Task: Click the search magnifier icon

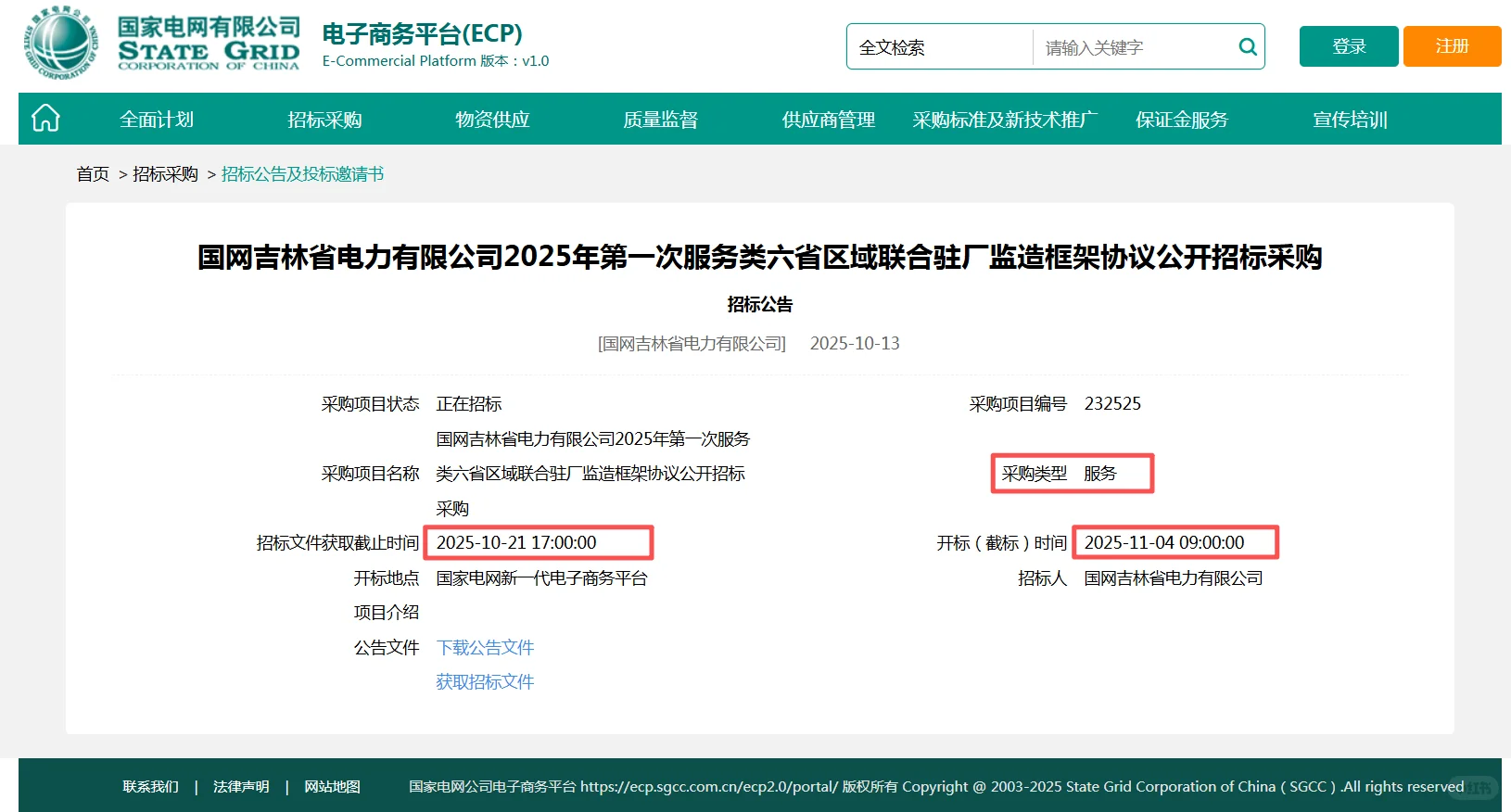Action: [x=1248, y=46]
